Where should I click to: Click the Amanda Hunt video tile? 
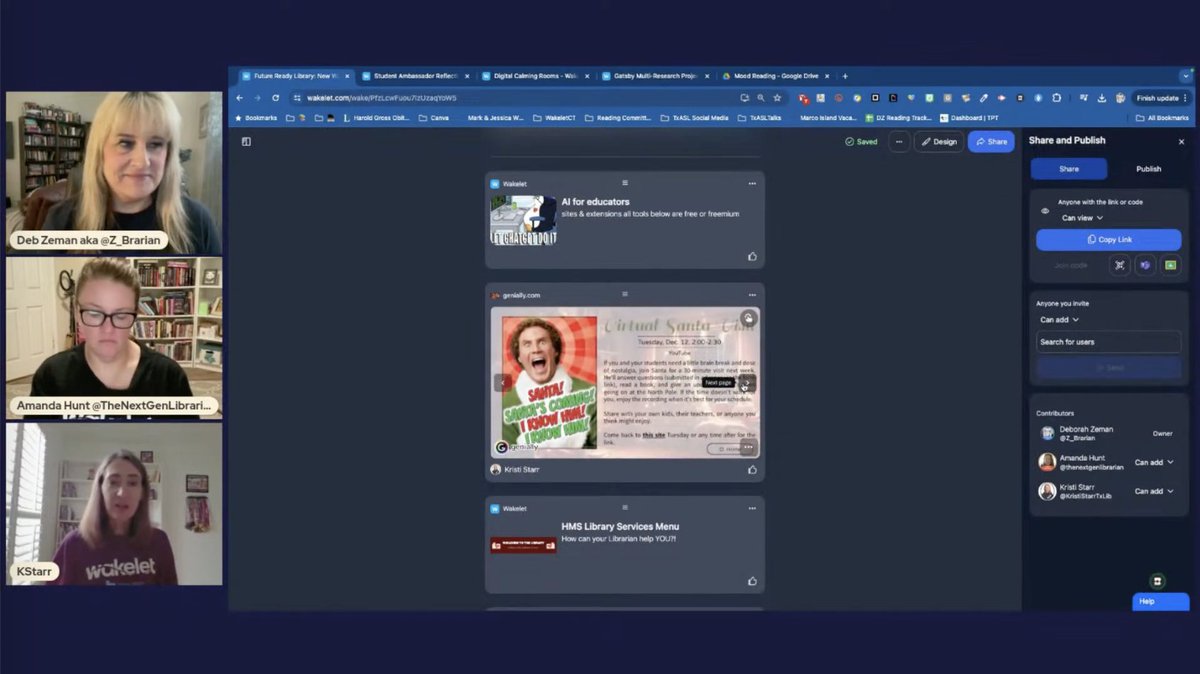point(114,337)
